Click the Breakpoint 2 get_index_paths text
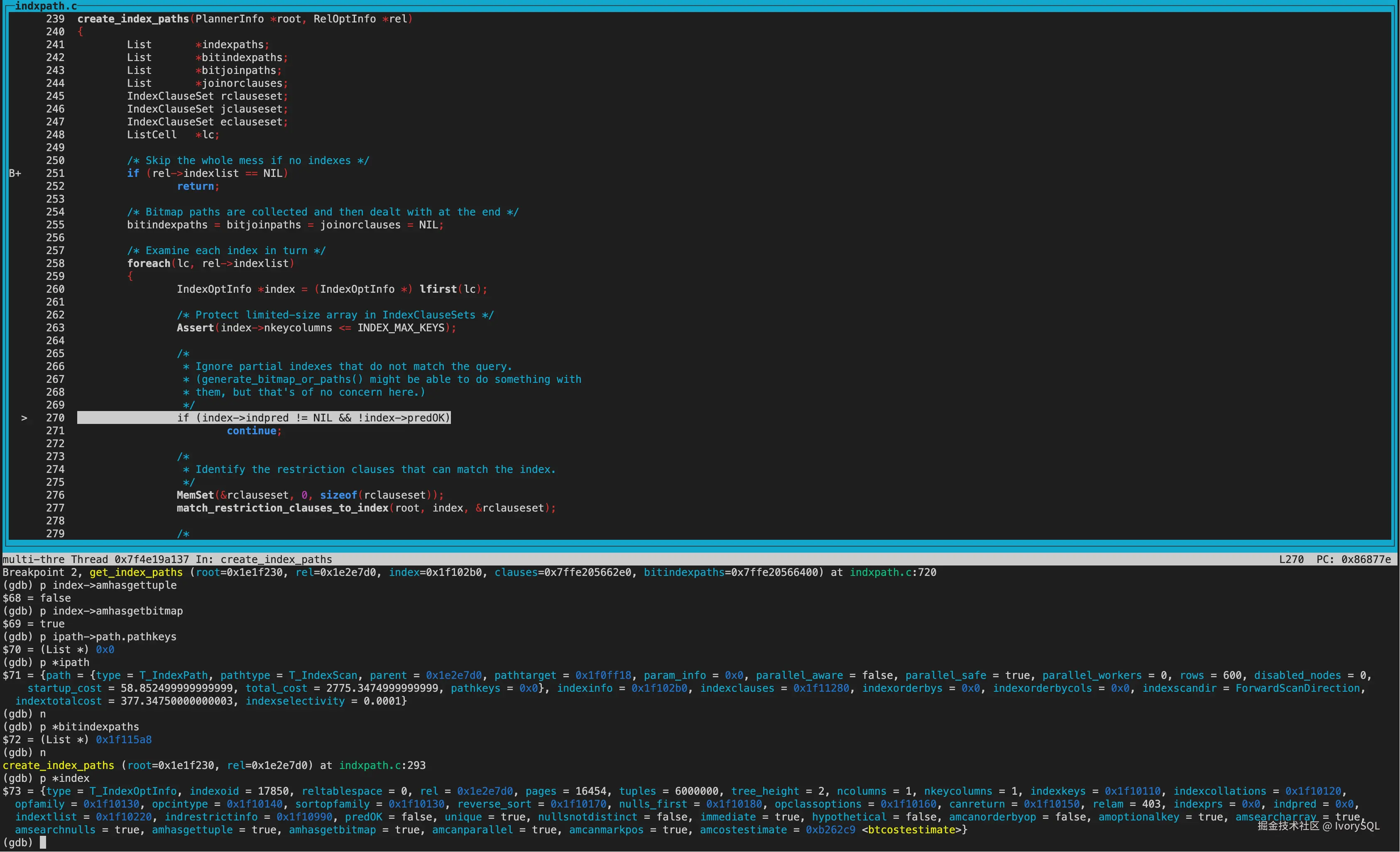The width and height of the screenshot is (1400, 852). coord(93,572)
